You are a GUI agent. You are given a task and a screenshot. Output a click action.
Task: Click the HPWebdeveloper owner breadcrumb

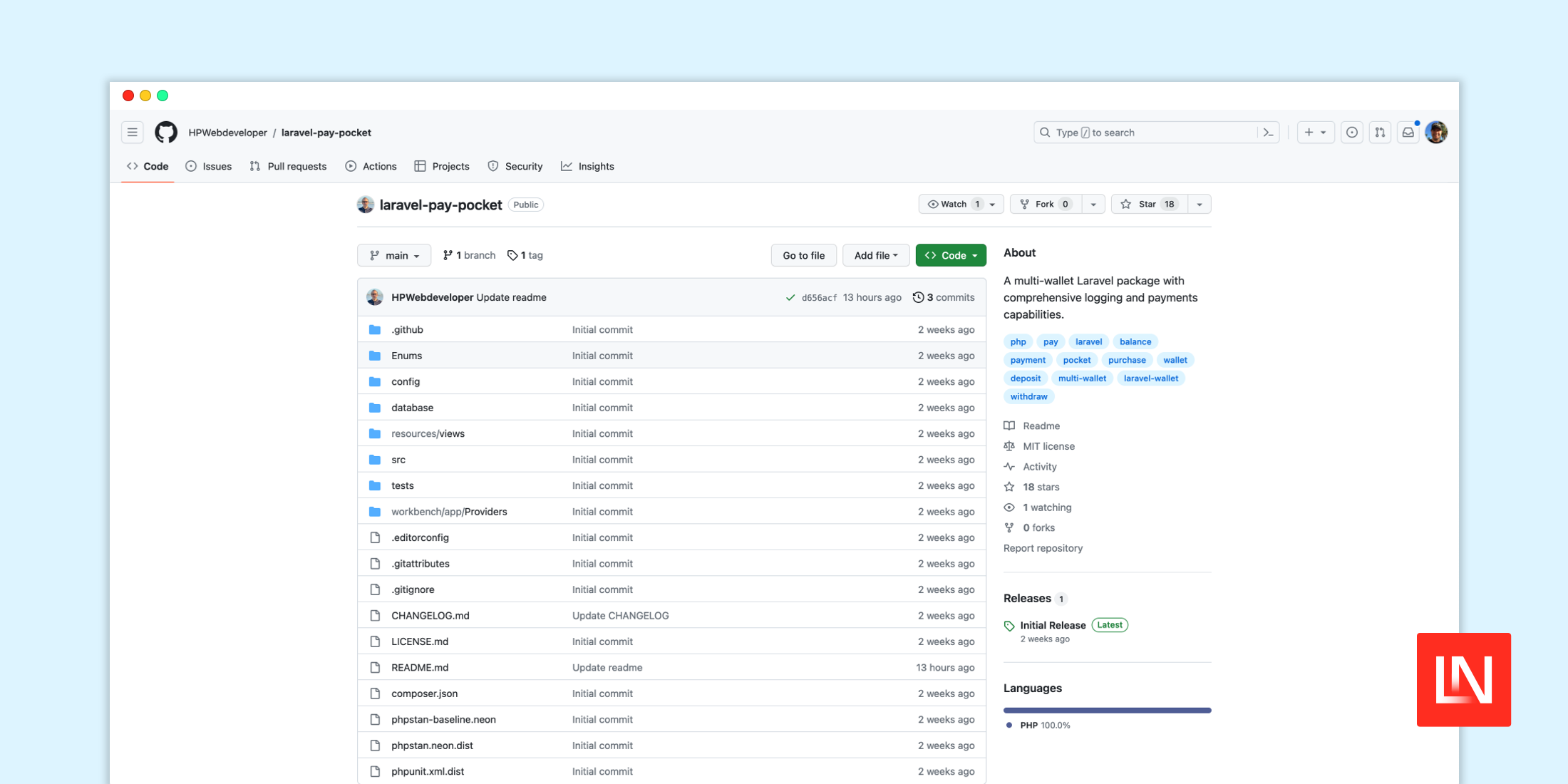pos(227,133)
